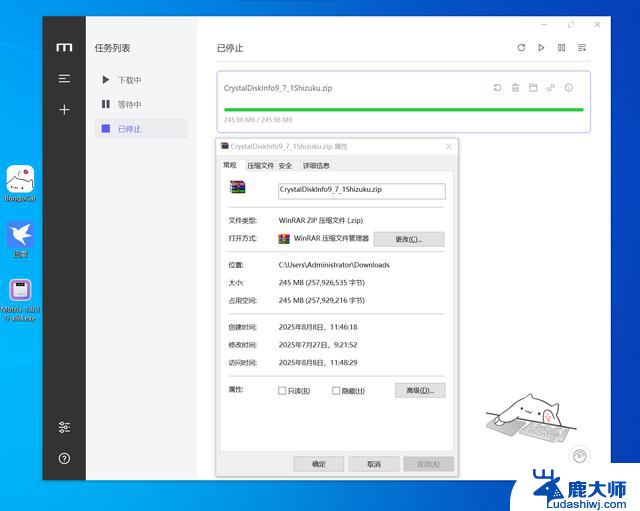The width and height of the screenshot is (640, 511).
Task: Click 任务列表 sidebar heading
Action: click(112, 48)
